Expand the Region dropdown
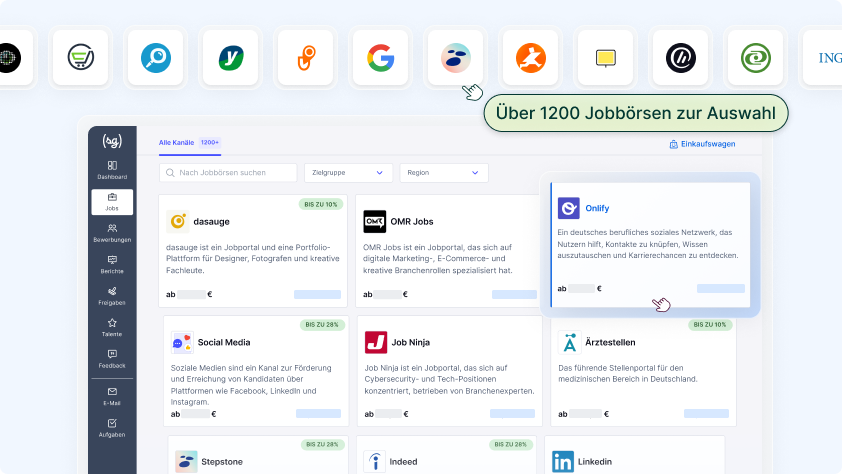Screen dimensions: 842x474 [x=443, y=173]
